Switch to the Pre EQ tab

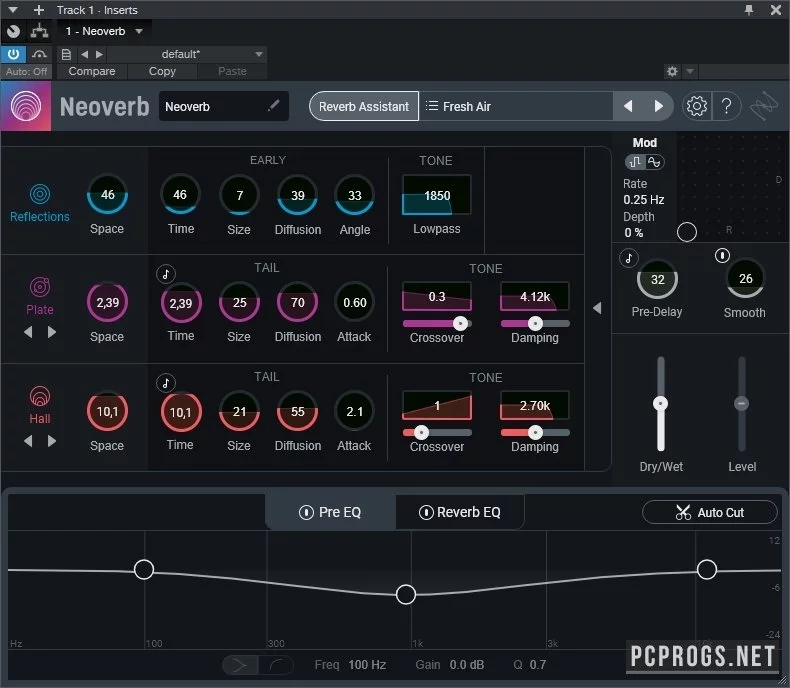pos(330,512)
